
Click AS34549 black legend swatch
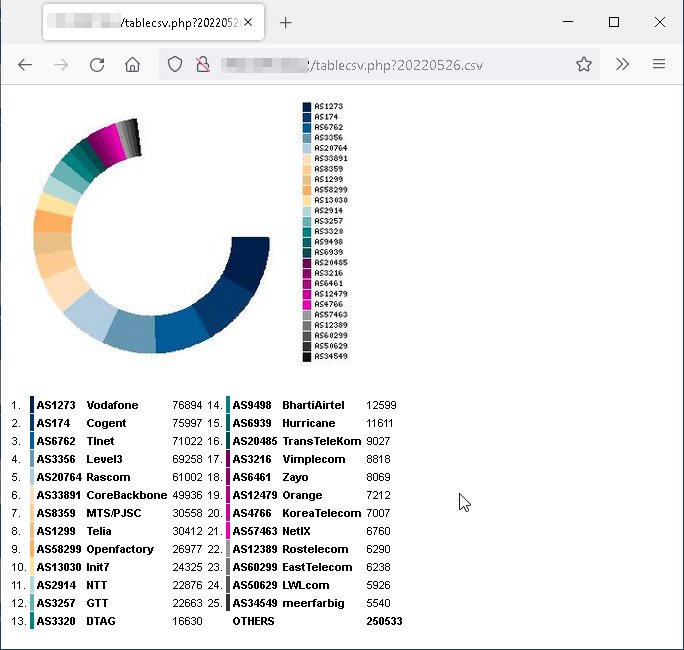click(x=307, y=356)
